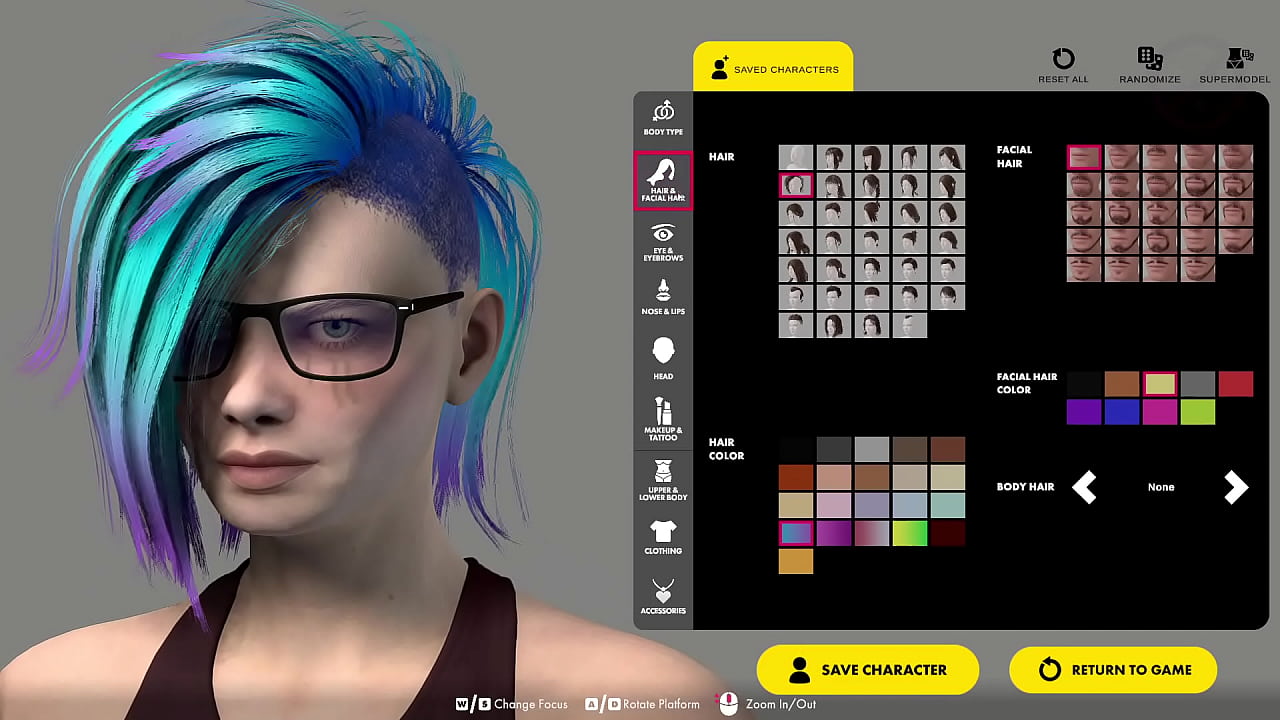
Task: Pick the green-yellow gradient hair color
Action: [910, 534]
